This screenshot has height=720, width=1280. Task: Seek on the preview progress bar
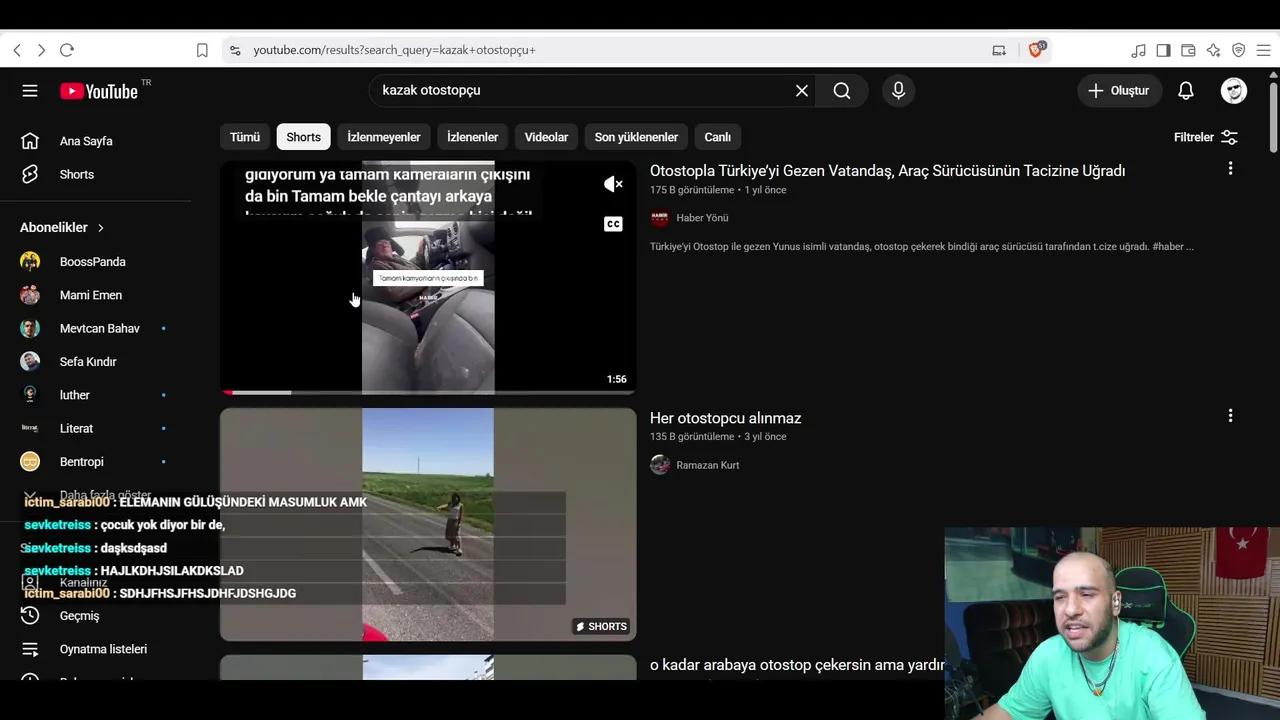coord(428,392)
